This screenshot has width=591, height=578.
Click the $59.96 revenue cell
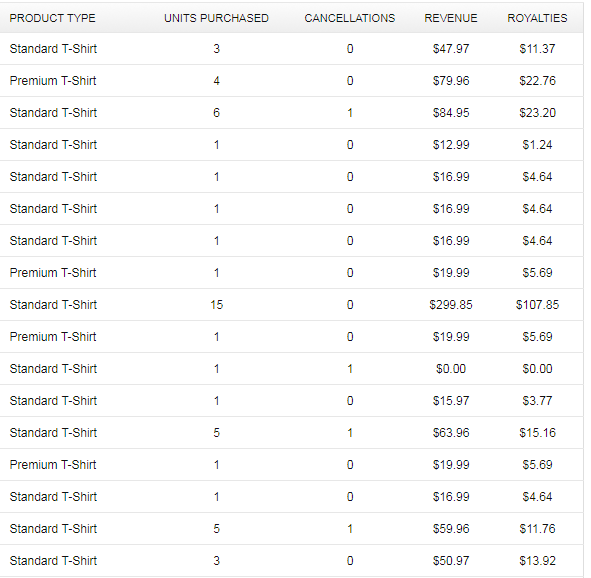451,529
